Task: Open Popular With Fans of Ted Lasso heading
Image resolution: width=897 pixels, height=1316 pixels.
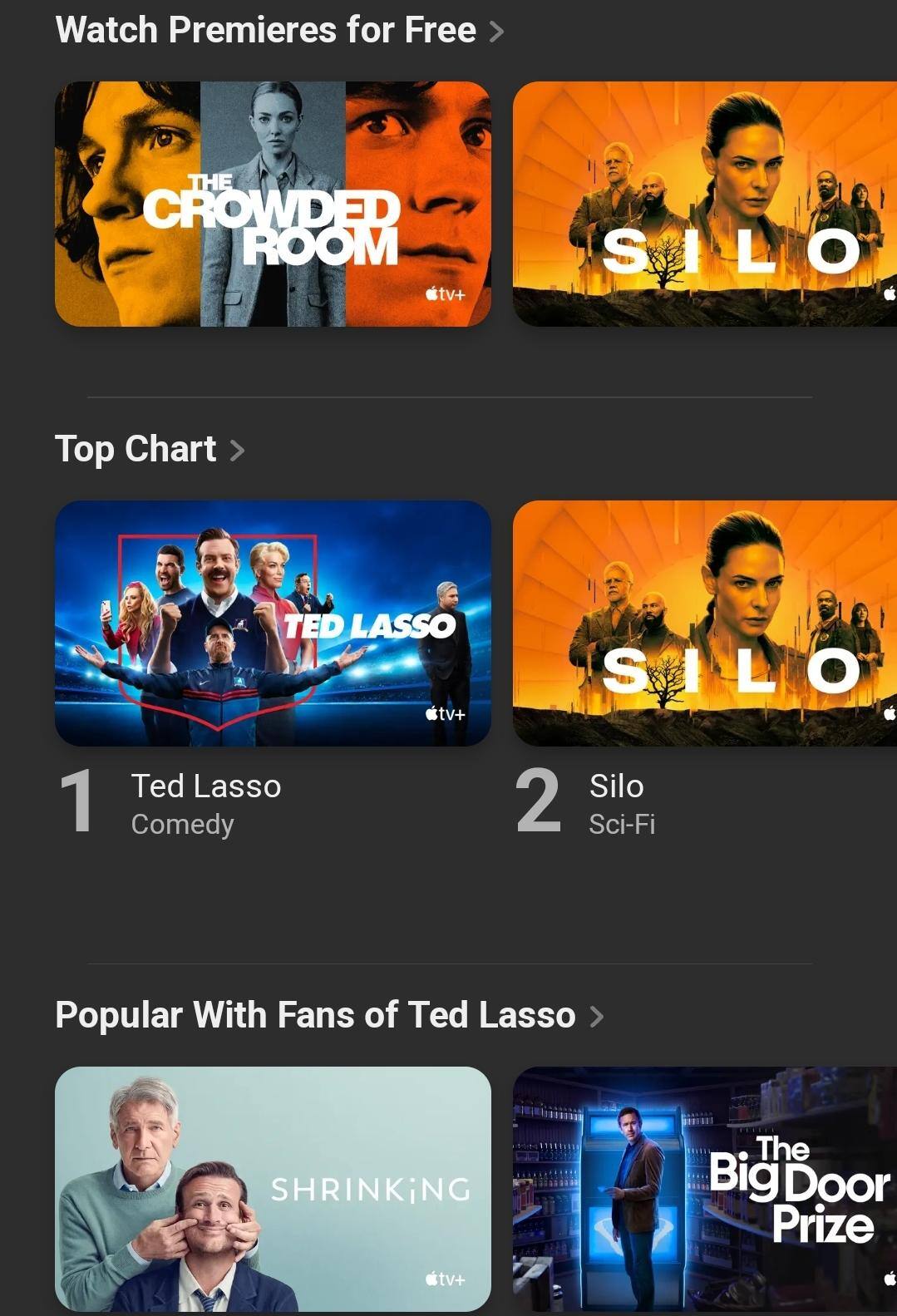Action: [315, 1015]
